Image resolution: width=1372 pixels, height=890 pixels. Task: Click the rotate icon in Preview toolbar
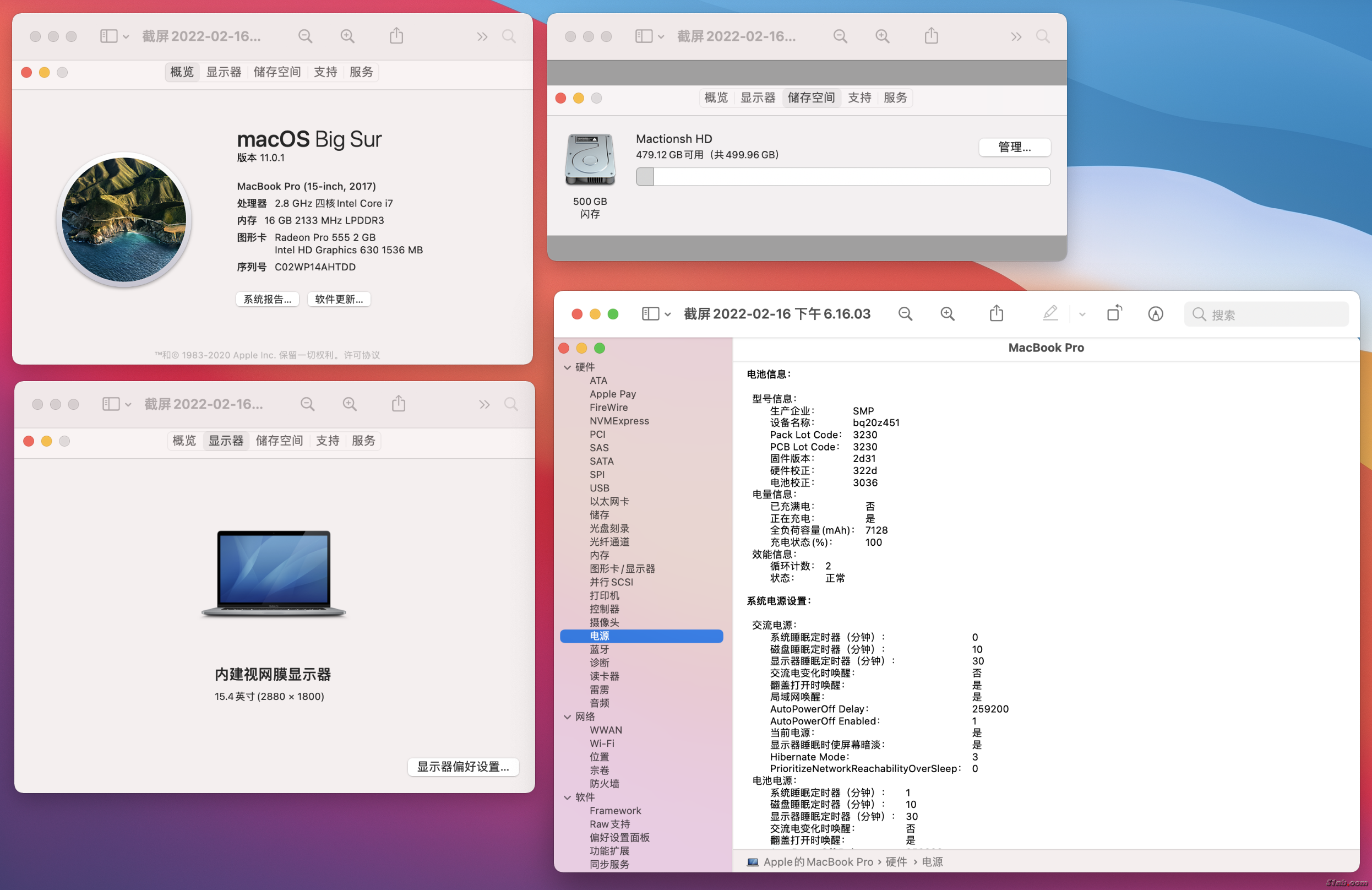[1114, 313]
